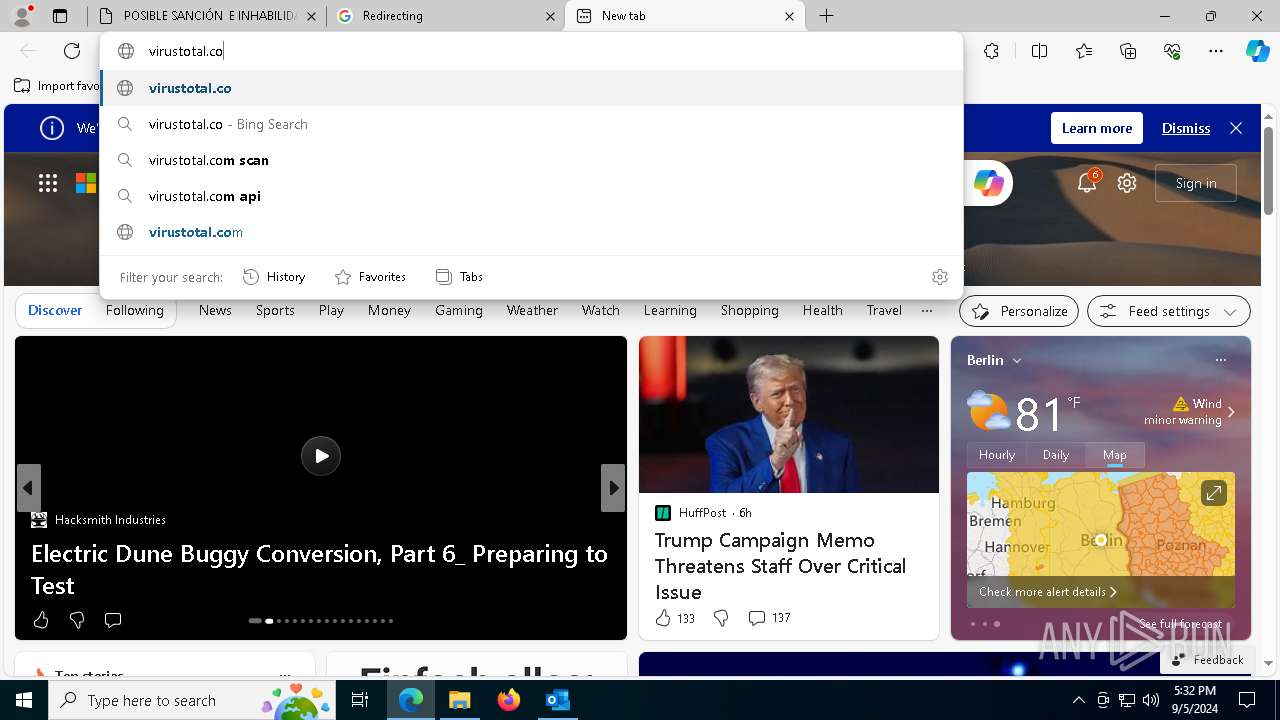The height and width of the screenshot is (720, 1280).
Task: Click the address bar input field
Action: click(531, 51)
